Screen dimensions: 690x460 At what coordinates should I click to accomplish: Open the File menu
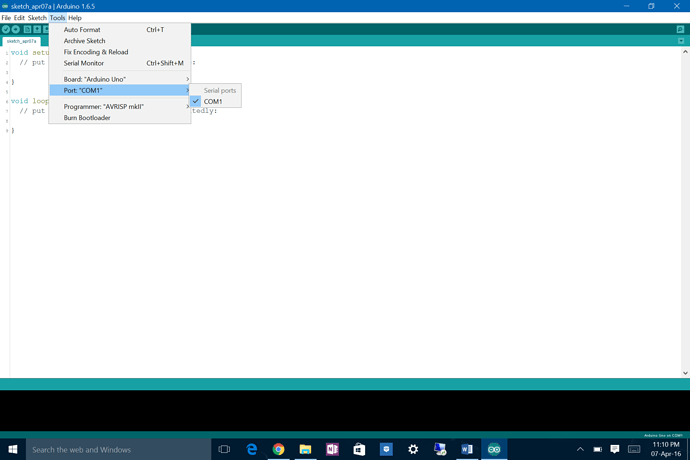pyautogui.click(x=6, y=18)
